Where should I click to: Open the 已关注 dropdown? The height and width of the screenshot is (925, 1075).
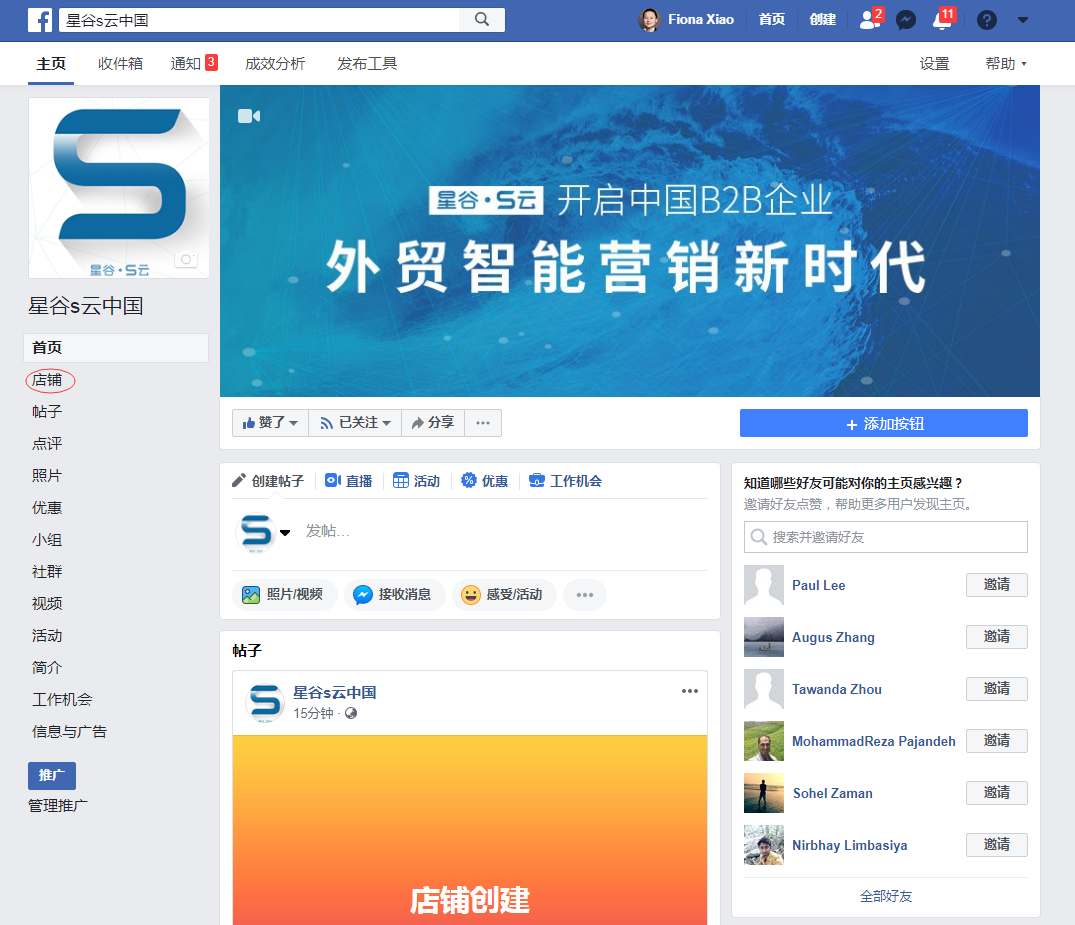pos(355,422)
